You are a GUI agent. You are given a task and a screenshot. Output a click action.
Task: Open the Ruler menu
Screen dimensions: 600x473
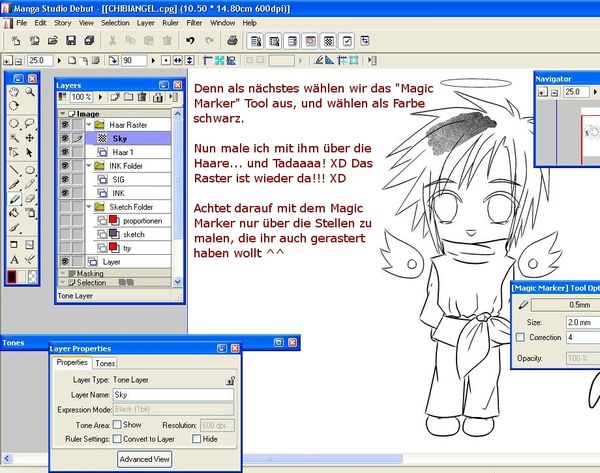click(x=170, y=23)
